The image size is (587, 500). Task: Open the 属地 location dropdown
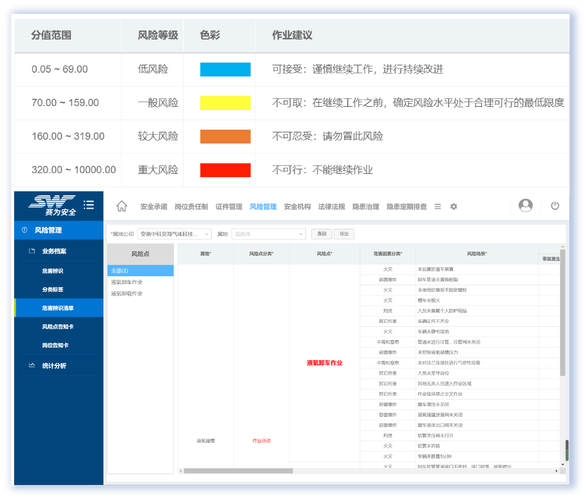tap(268, 234)
